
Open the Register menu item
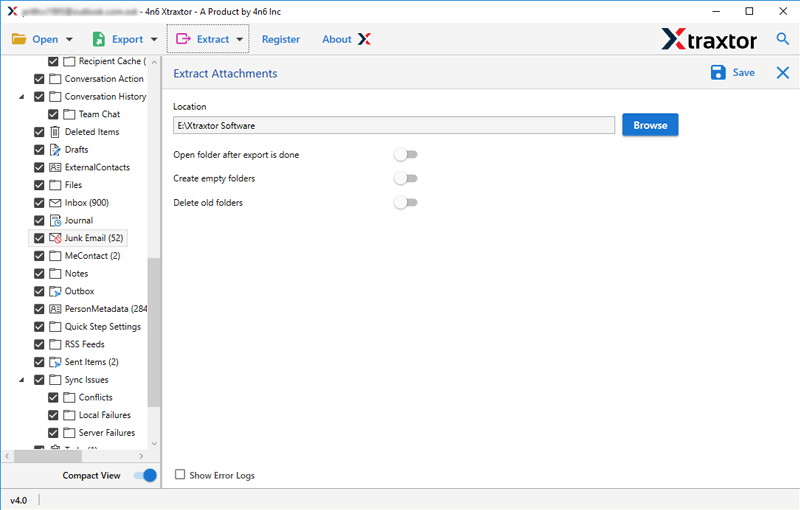(x=281, y=39)
